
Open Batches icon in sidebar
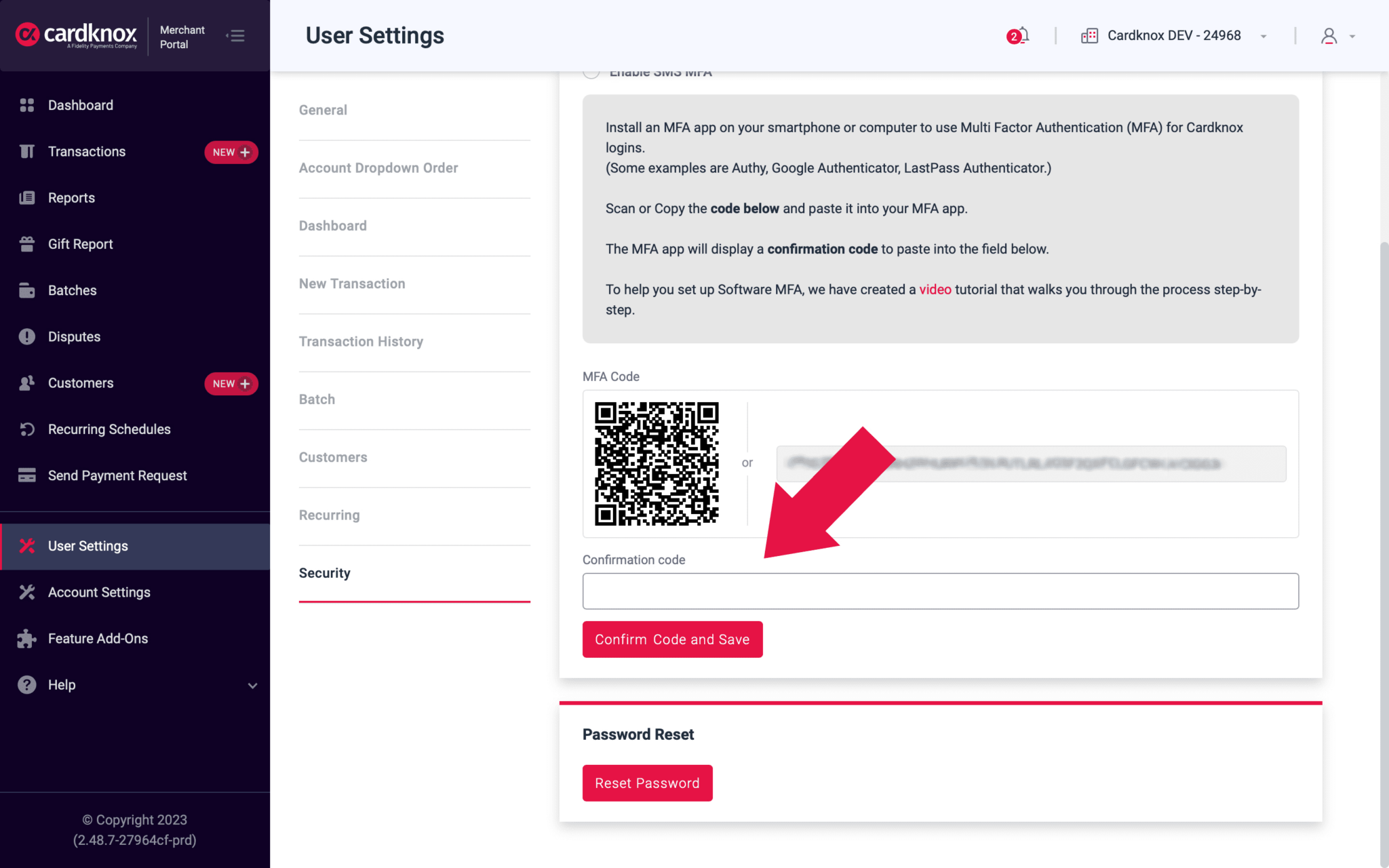[x=27, y=290]
